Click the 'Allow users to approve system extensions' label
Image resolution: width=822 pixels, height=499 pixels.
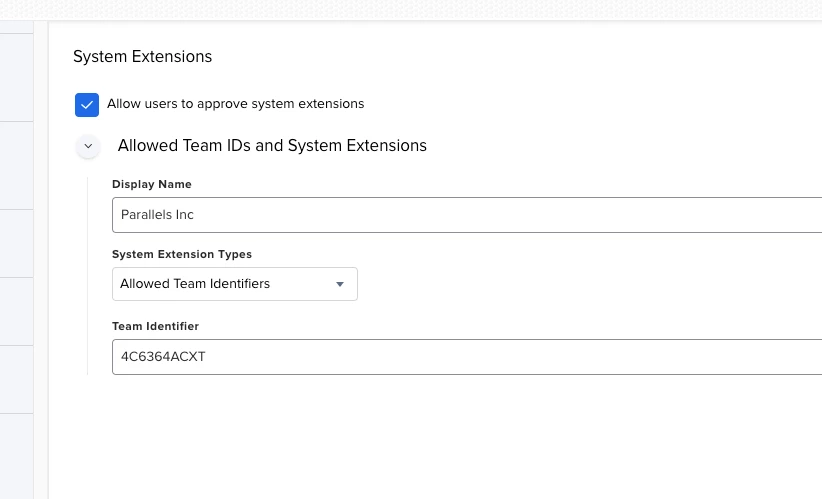tap(235, 104)
